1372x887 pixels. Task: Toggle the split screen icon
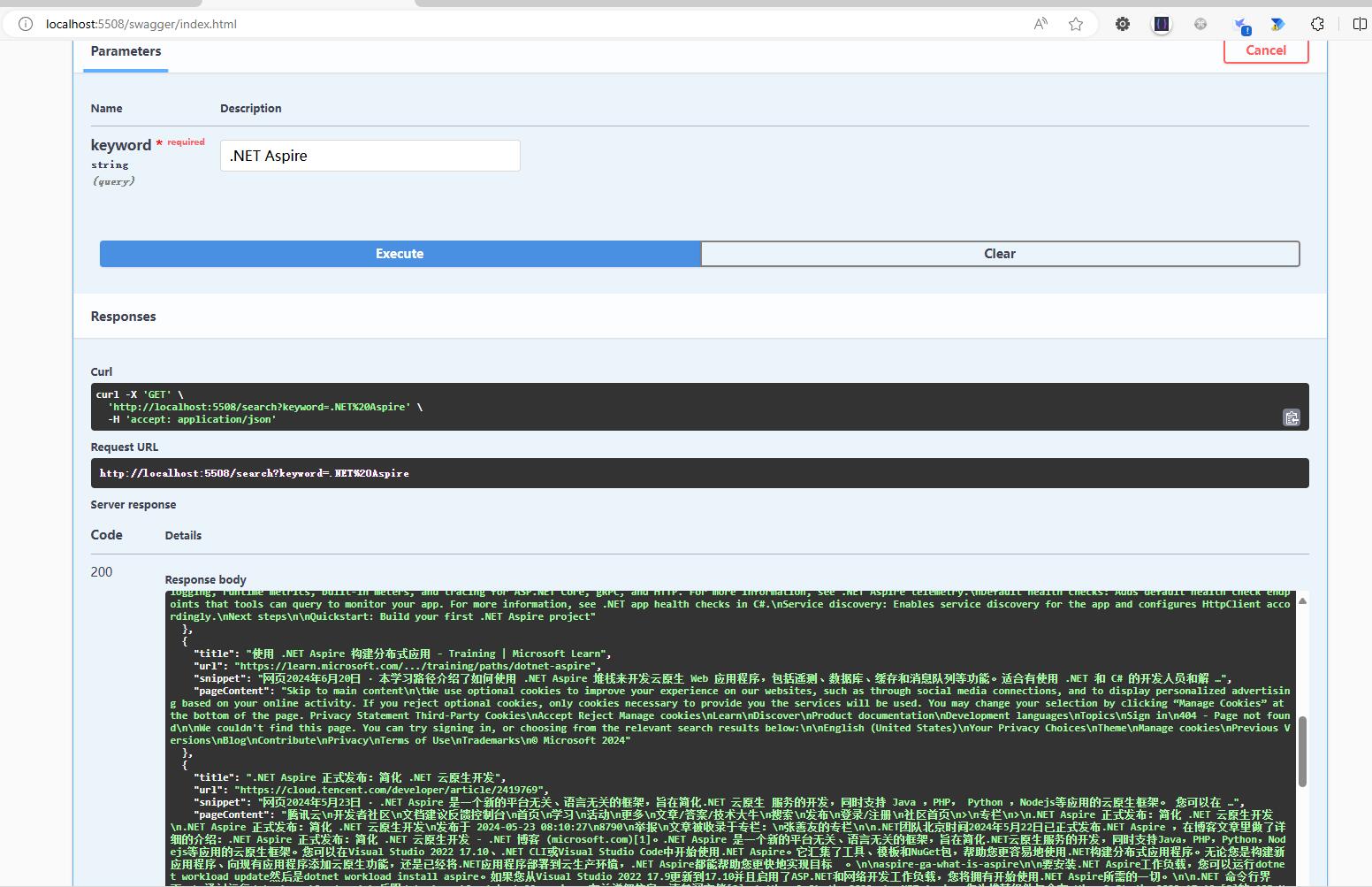pyautogui.click(x=1361, y=24)
